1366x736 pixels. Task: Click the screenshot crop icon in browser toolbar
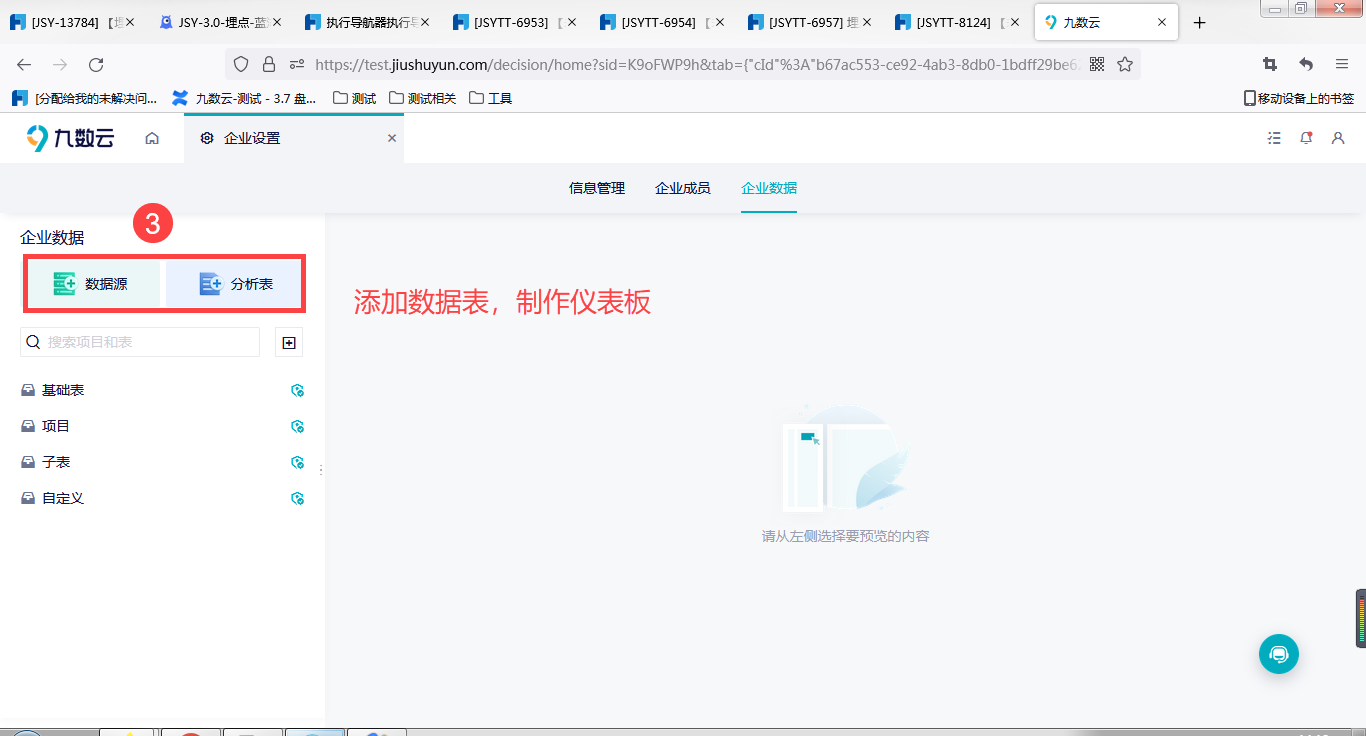click(x=1270, y=64)
